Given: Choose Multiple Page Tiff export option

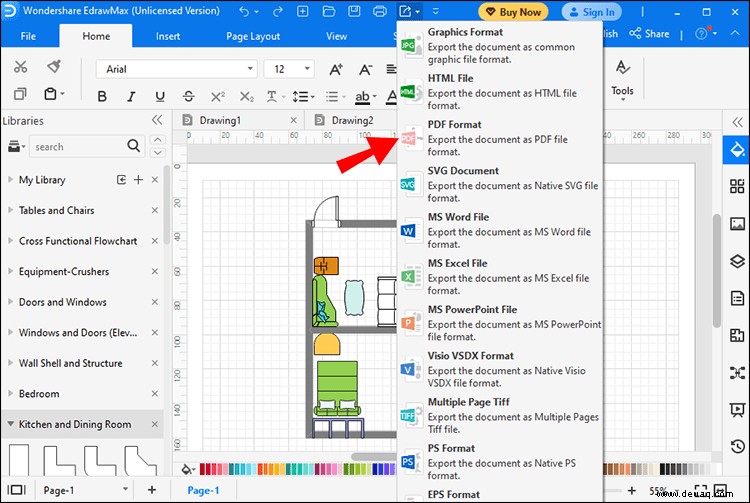Looking at the screenshot, I should tap(499, 416).
